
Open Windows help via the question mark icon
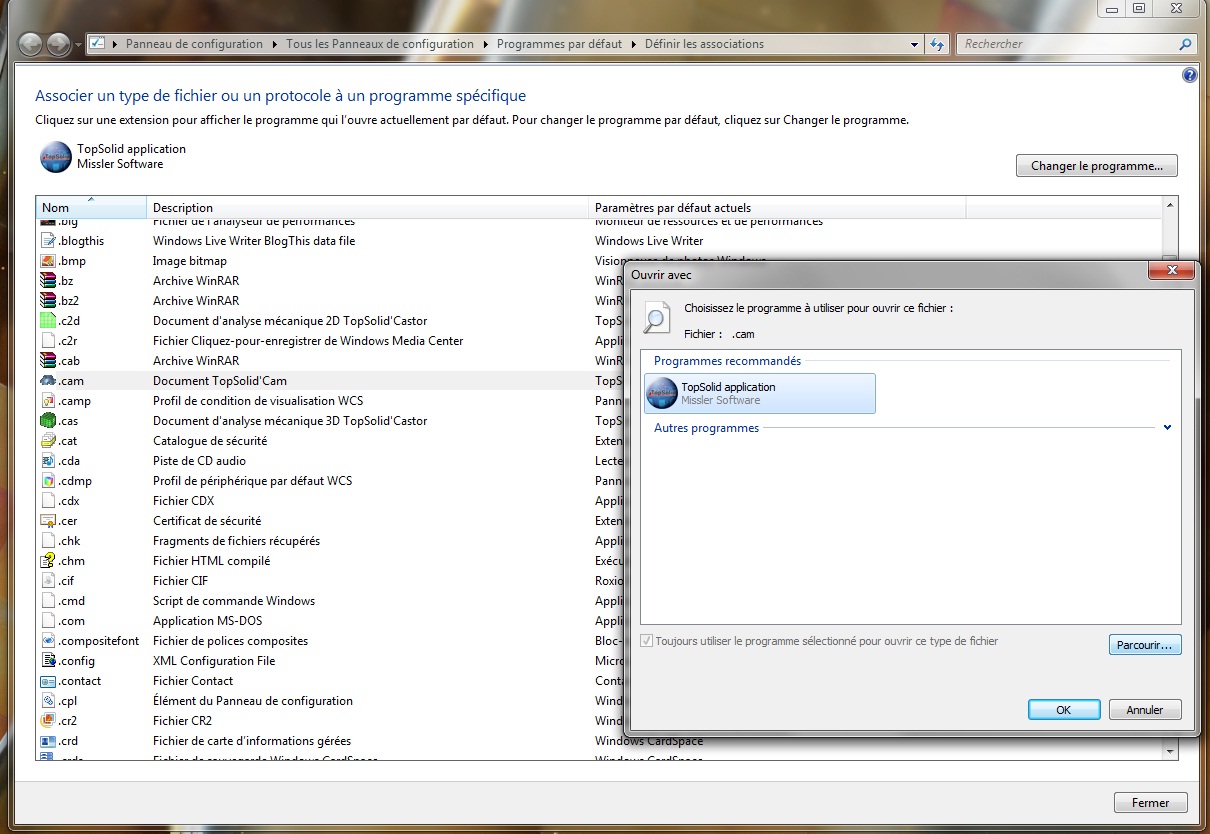1189,75
